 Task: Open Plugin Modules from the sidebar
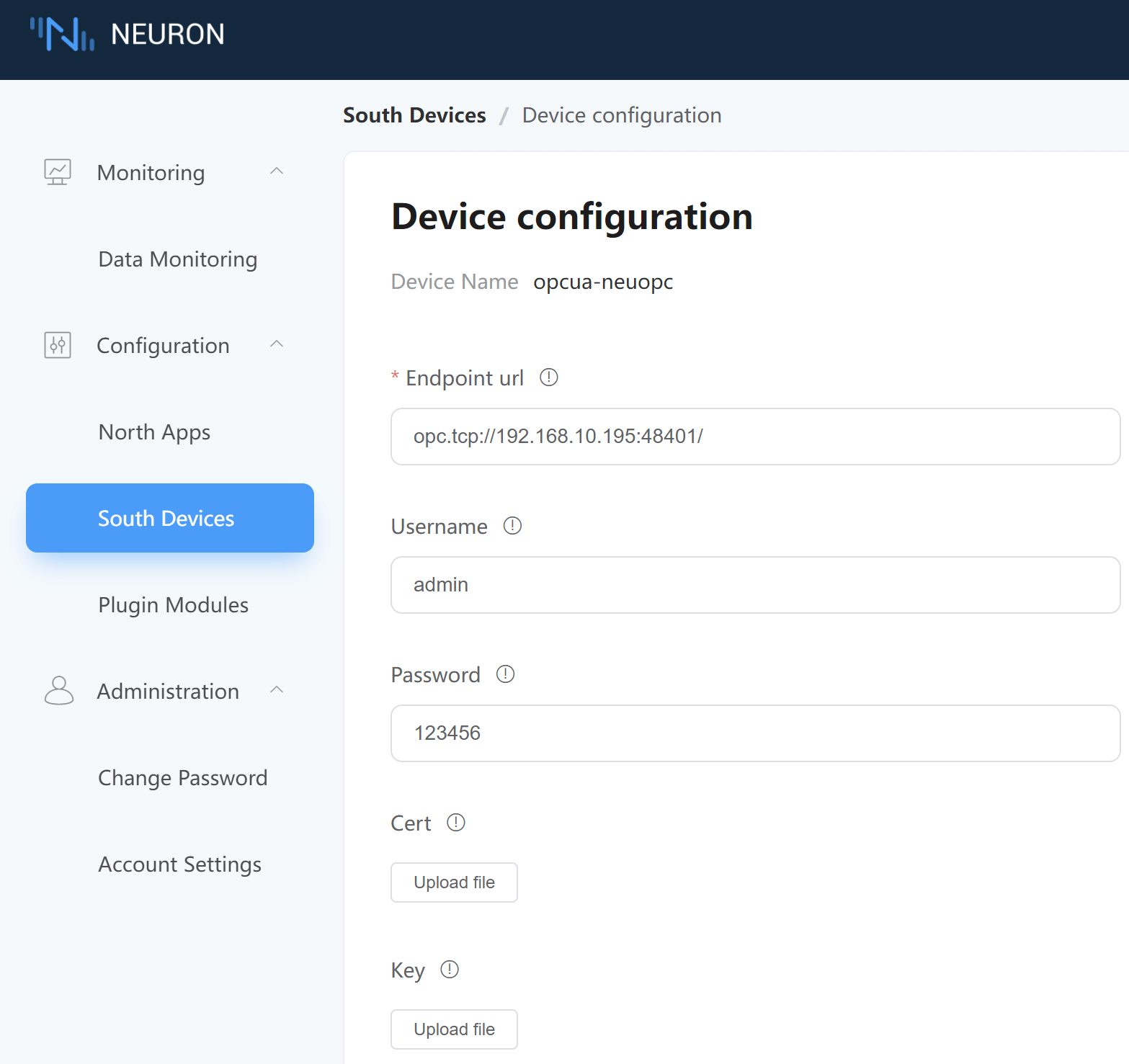(173, 605)
